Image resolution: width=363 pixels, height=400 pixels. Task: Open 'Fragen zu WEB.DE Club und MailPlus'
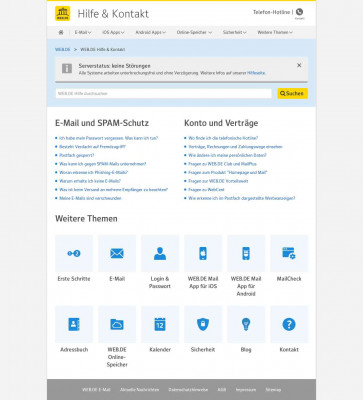pos(222,164)
